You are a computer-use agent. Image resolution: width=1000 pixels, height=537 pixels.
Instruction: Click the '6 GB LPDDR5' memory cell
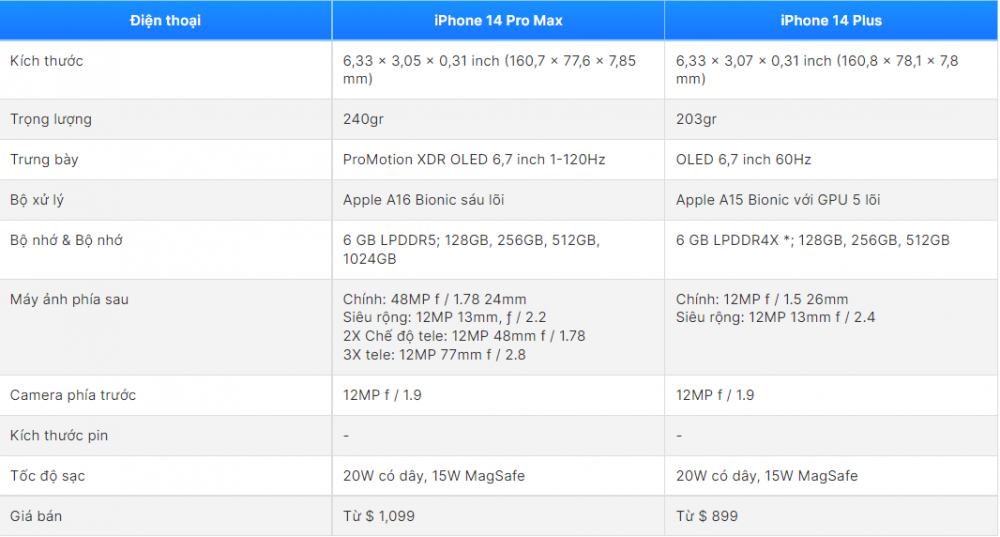tap(498, 249)
